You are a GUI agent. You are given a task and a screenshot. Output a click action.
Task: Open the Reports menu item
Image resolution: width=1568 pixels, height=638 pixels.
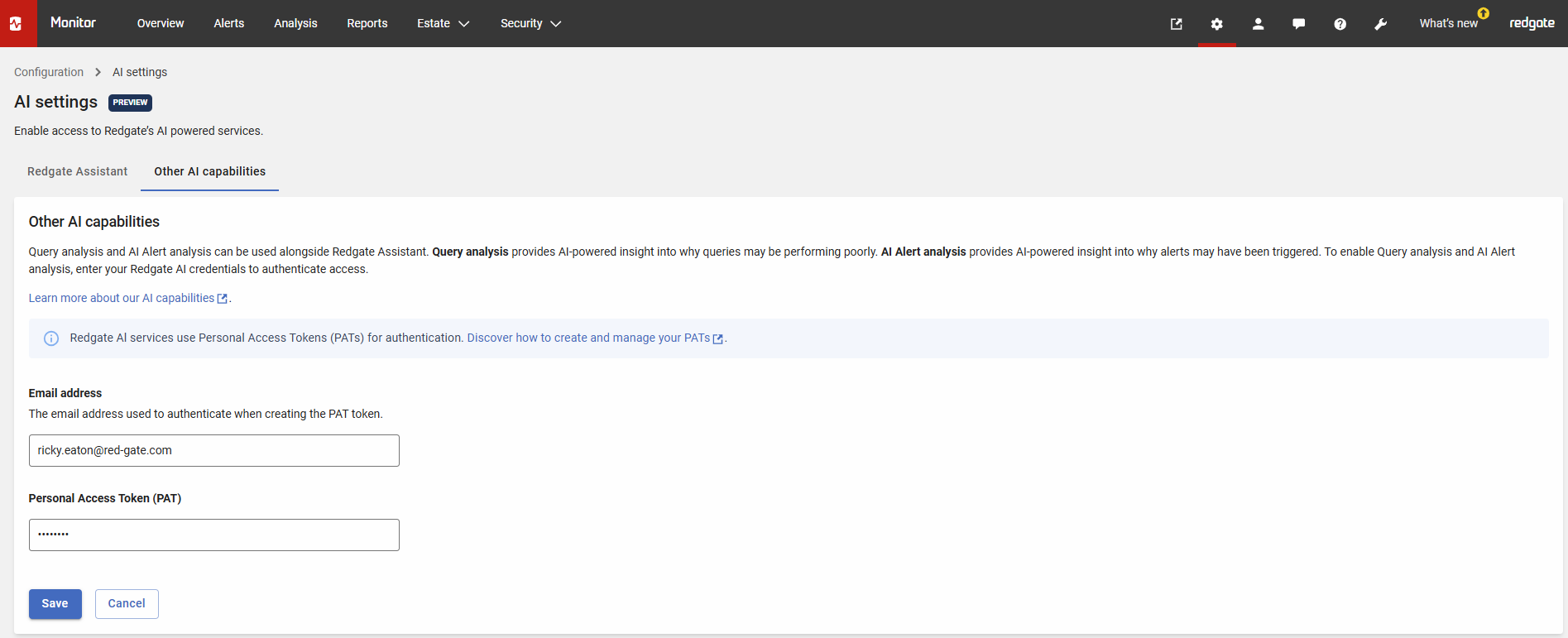367,23
